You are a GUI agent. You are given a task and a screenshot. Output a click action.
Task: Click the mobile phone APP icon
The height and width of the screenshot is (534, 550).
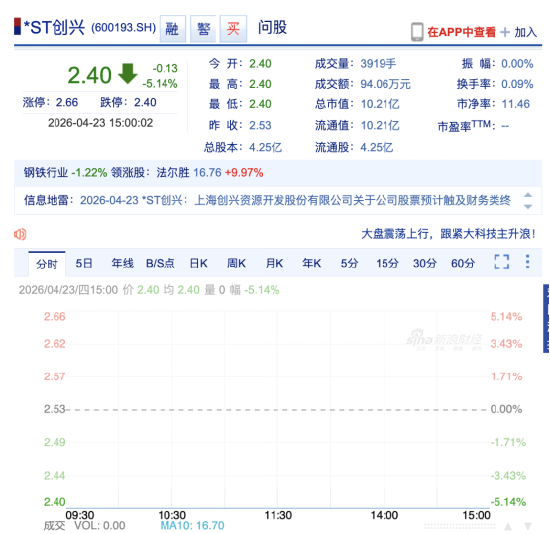[417, 32]
